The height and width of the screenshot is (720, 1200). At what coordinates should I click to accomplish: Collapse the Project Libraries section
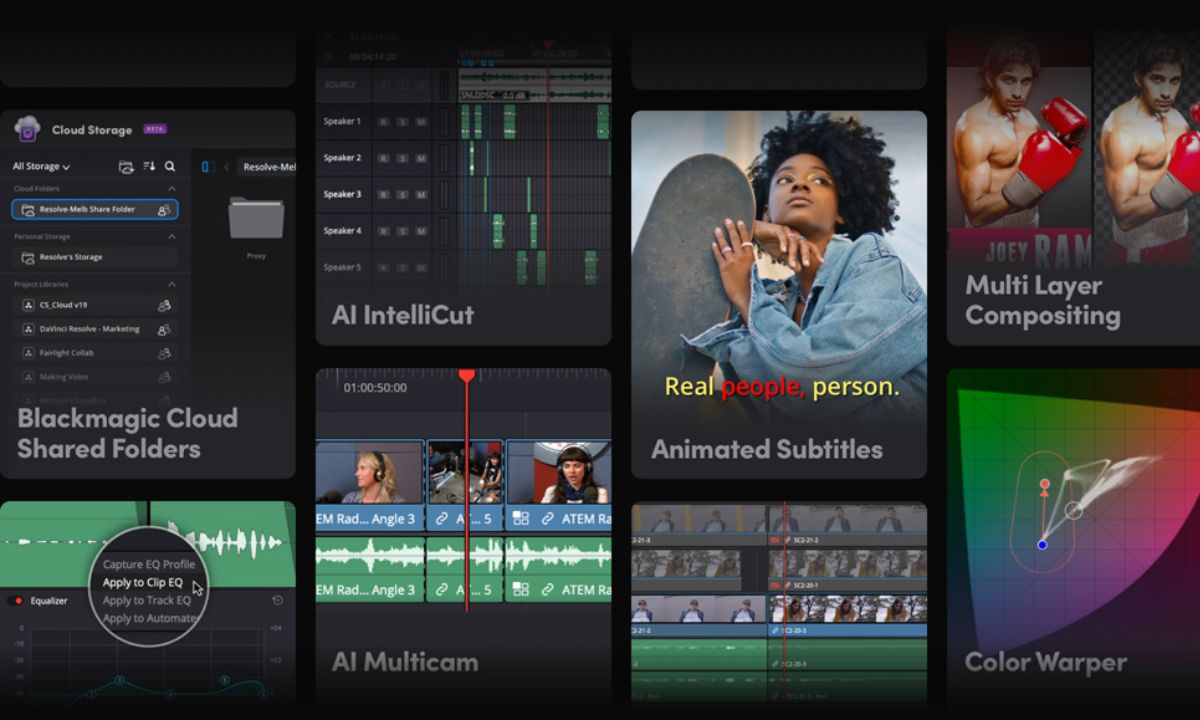pyautogui.click(x=171, y=285)
